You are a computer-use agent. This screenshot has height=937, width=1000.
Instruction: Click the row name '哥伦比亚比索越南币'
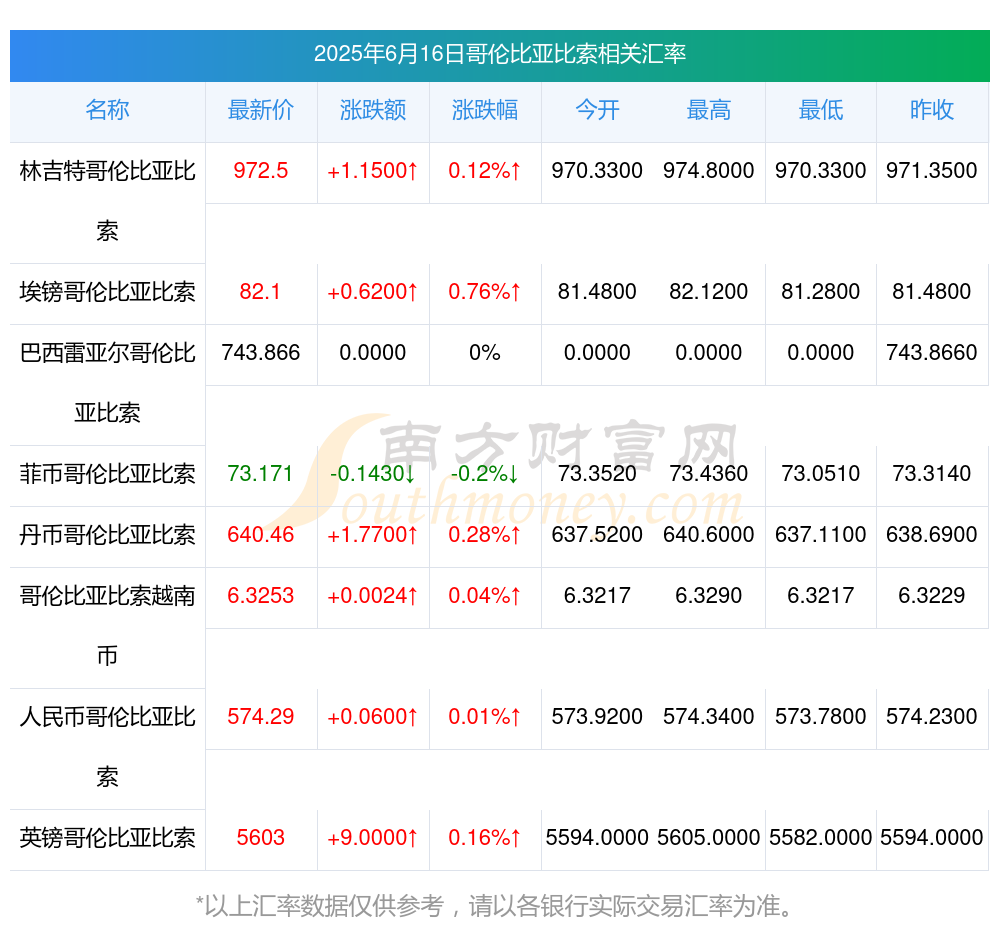[107, 626]
